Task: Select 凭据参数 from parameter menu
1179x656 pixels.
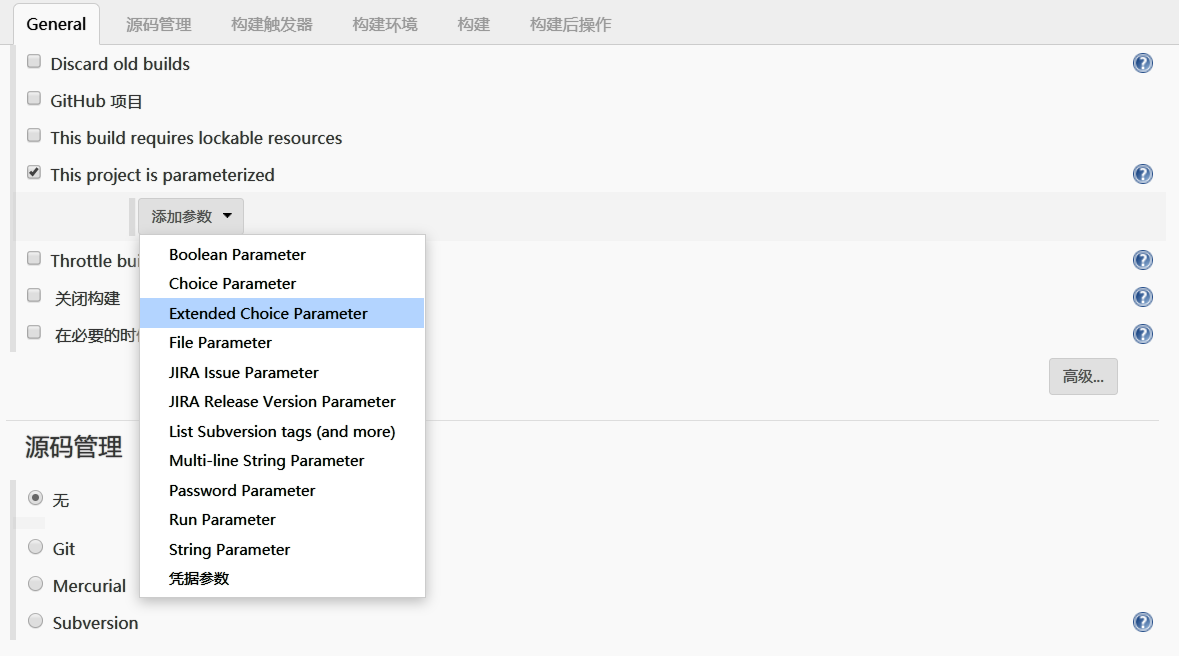Action: [199, 578]
